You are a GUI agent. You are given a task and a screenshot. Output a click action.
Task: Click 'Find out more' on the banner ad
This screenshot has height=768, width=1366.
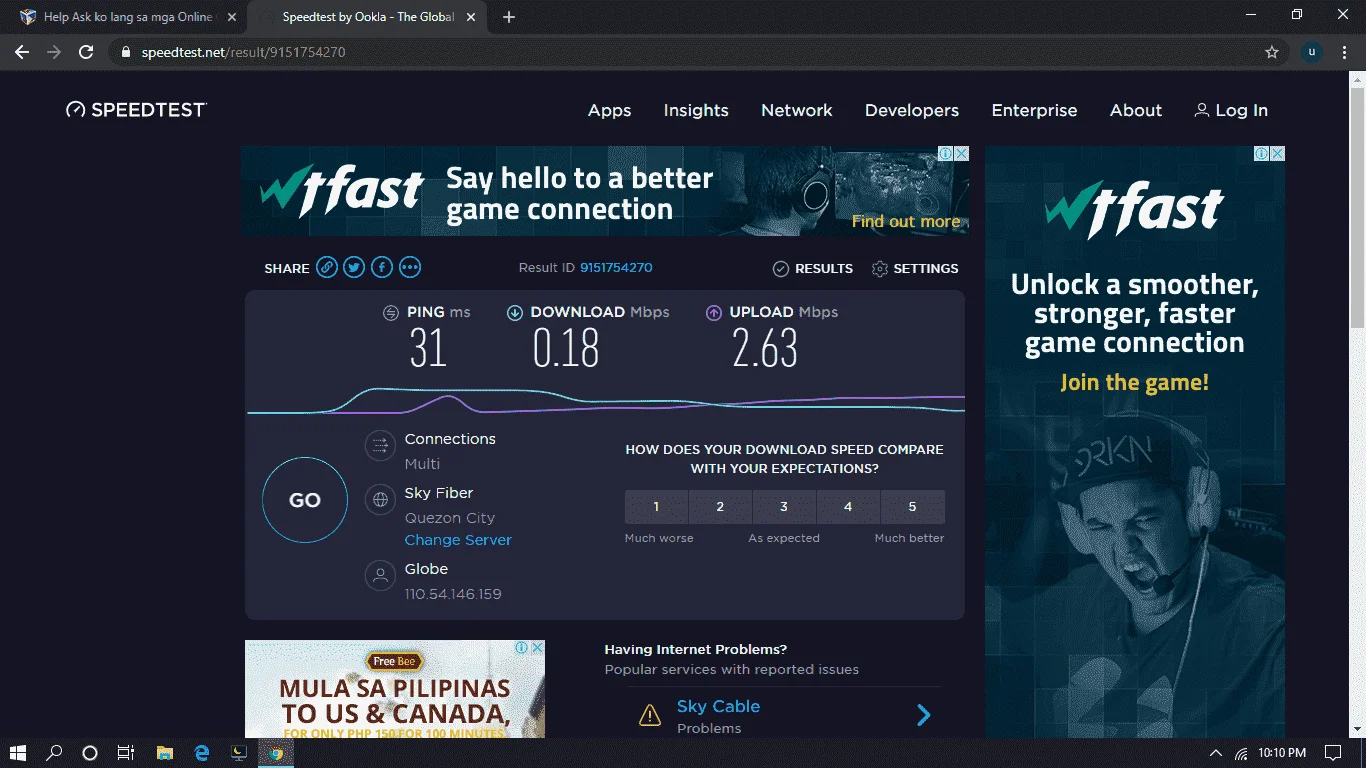(906, 221)
